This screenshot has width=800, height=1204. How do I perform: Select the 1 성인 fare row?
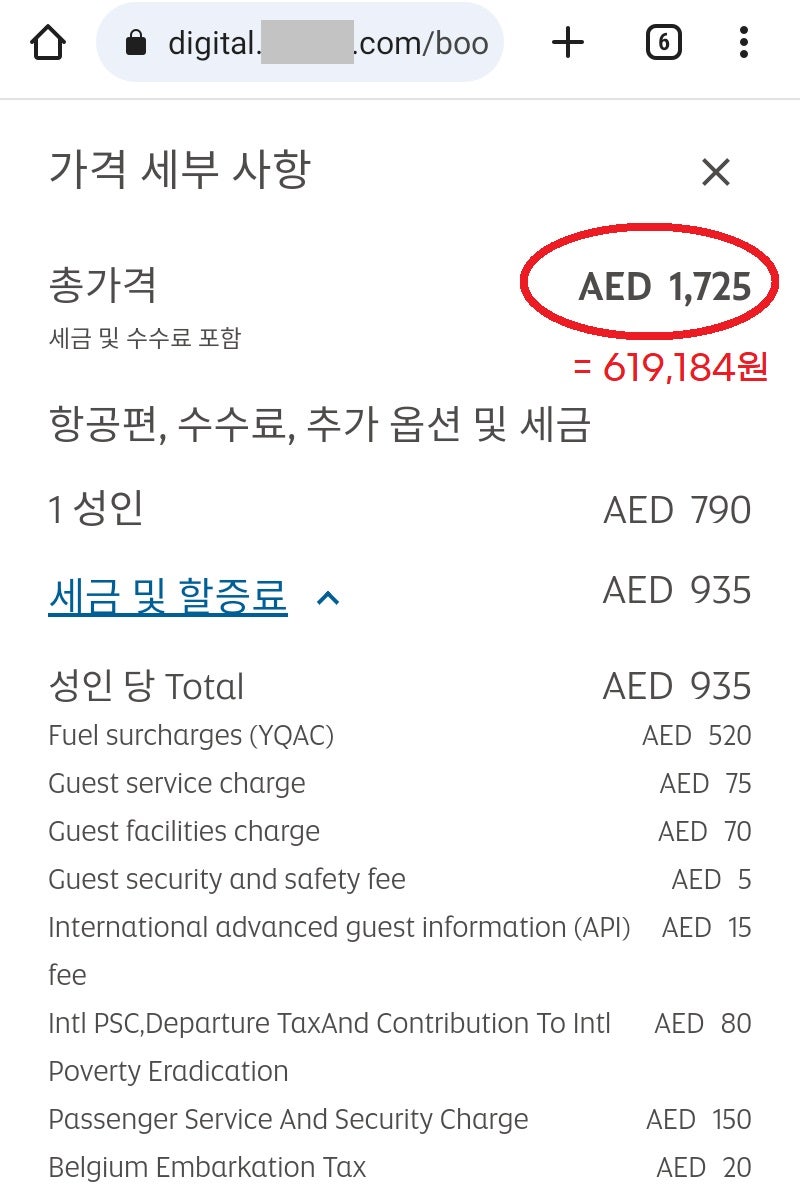(96, 510)
